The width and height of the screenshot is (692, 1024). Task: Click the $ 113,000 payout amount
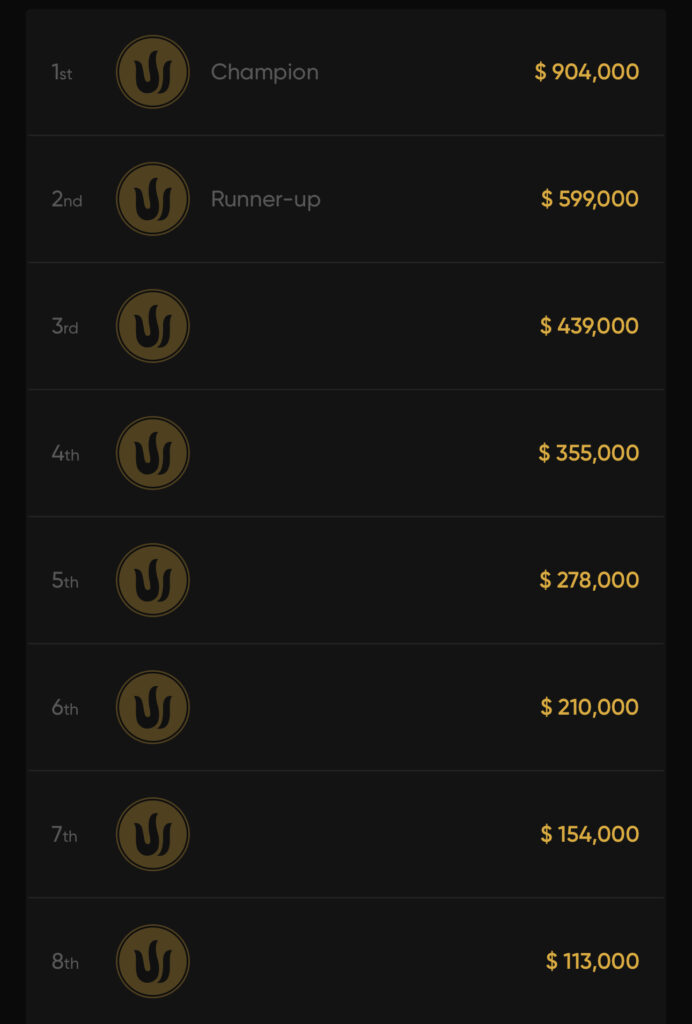tap(593, 961)
